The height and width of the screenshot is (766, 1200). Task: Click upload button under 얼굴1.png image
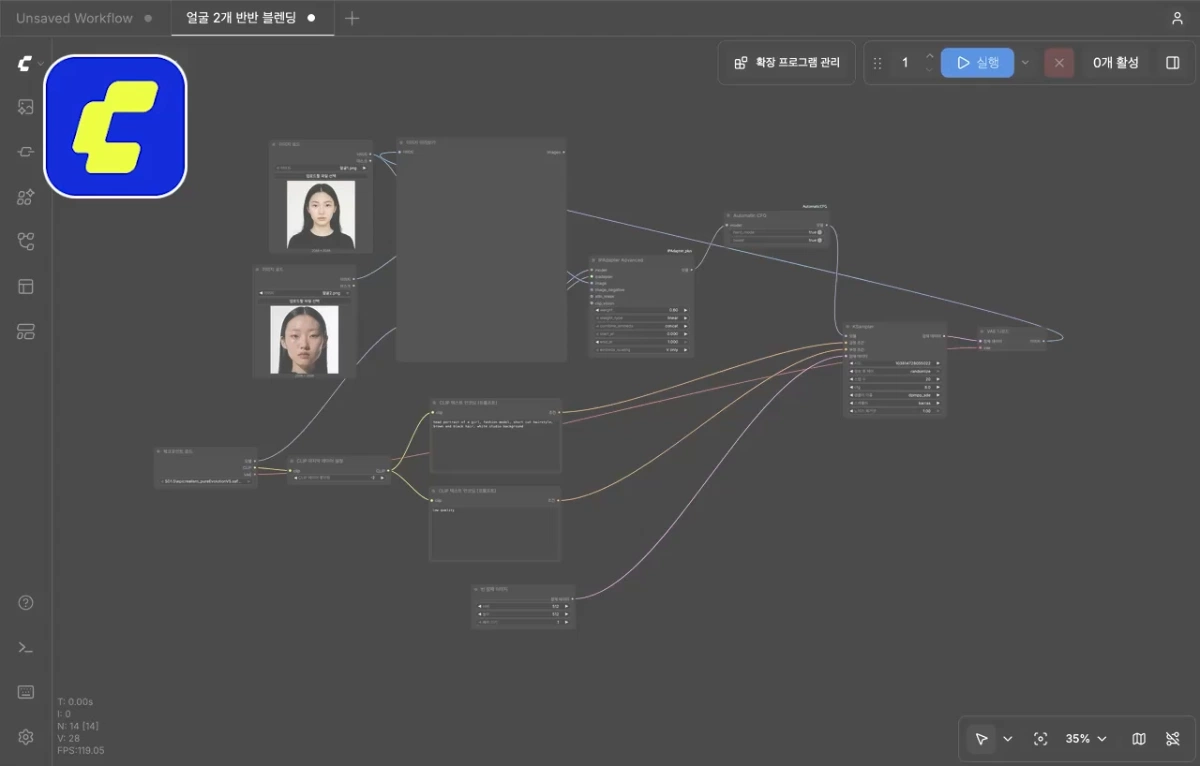[320, 176]
